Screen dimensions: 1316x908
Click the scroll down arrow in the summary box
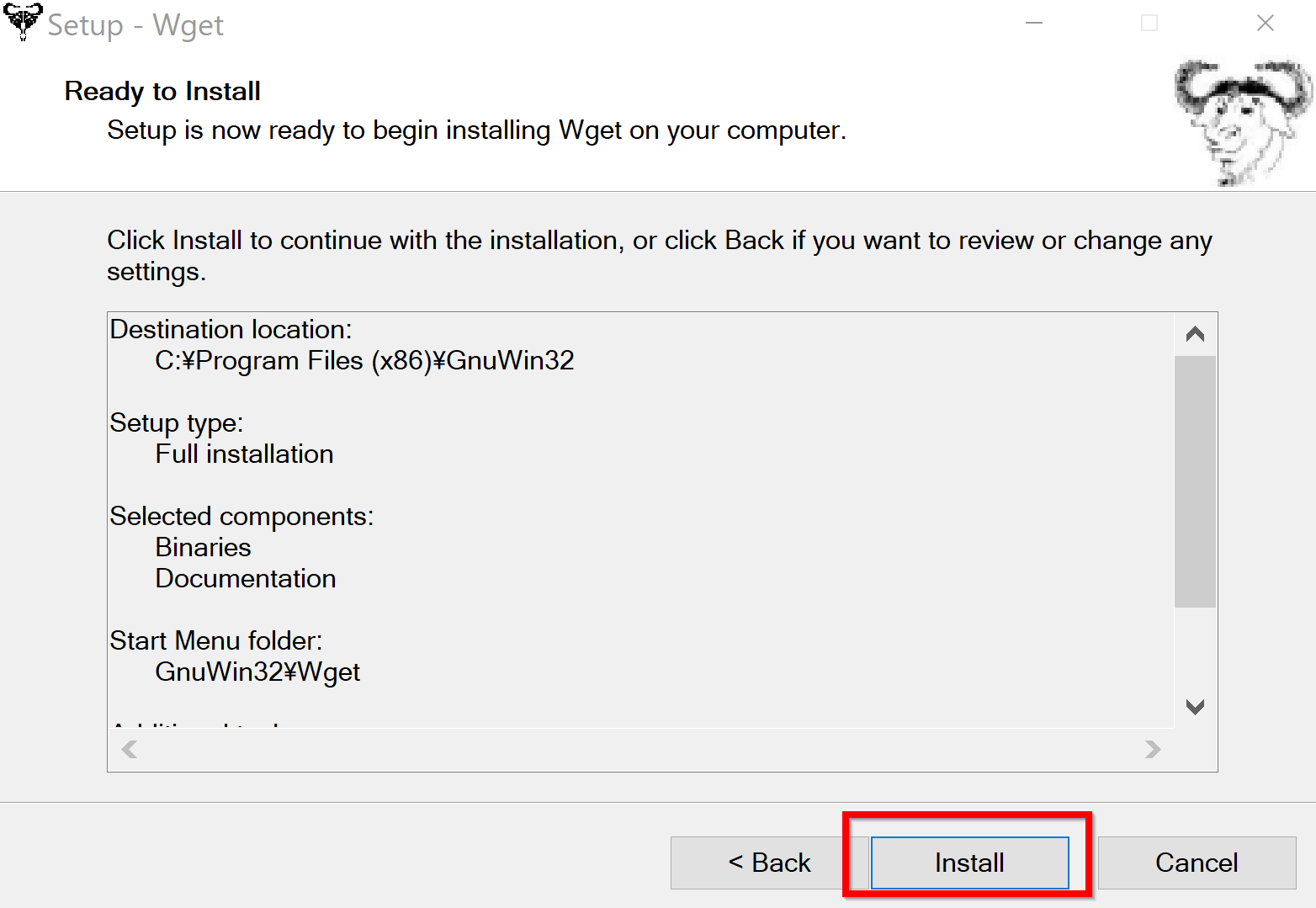click(1195, 706)
